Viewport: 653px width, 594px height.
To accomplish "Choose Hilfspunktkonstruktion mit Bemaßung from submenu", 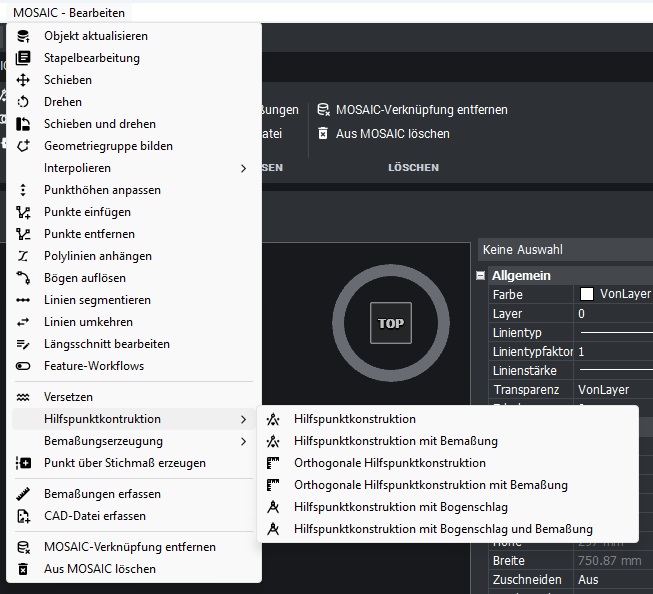I will (395, 441).
